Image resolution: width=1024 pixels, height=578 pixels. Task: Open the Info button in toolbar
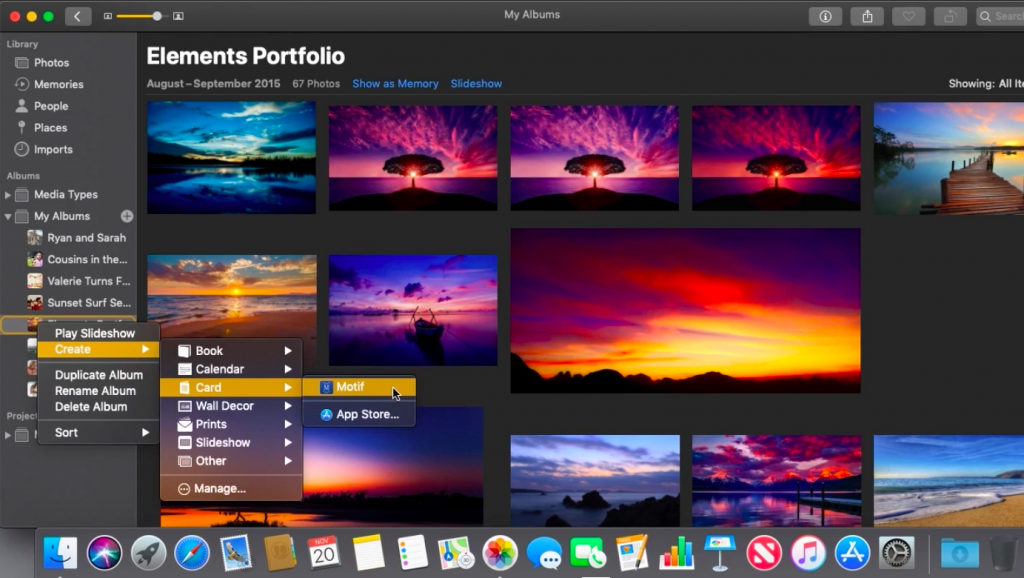(825, 16)
